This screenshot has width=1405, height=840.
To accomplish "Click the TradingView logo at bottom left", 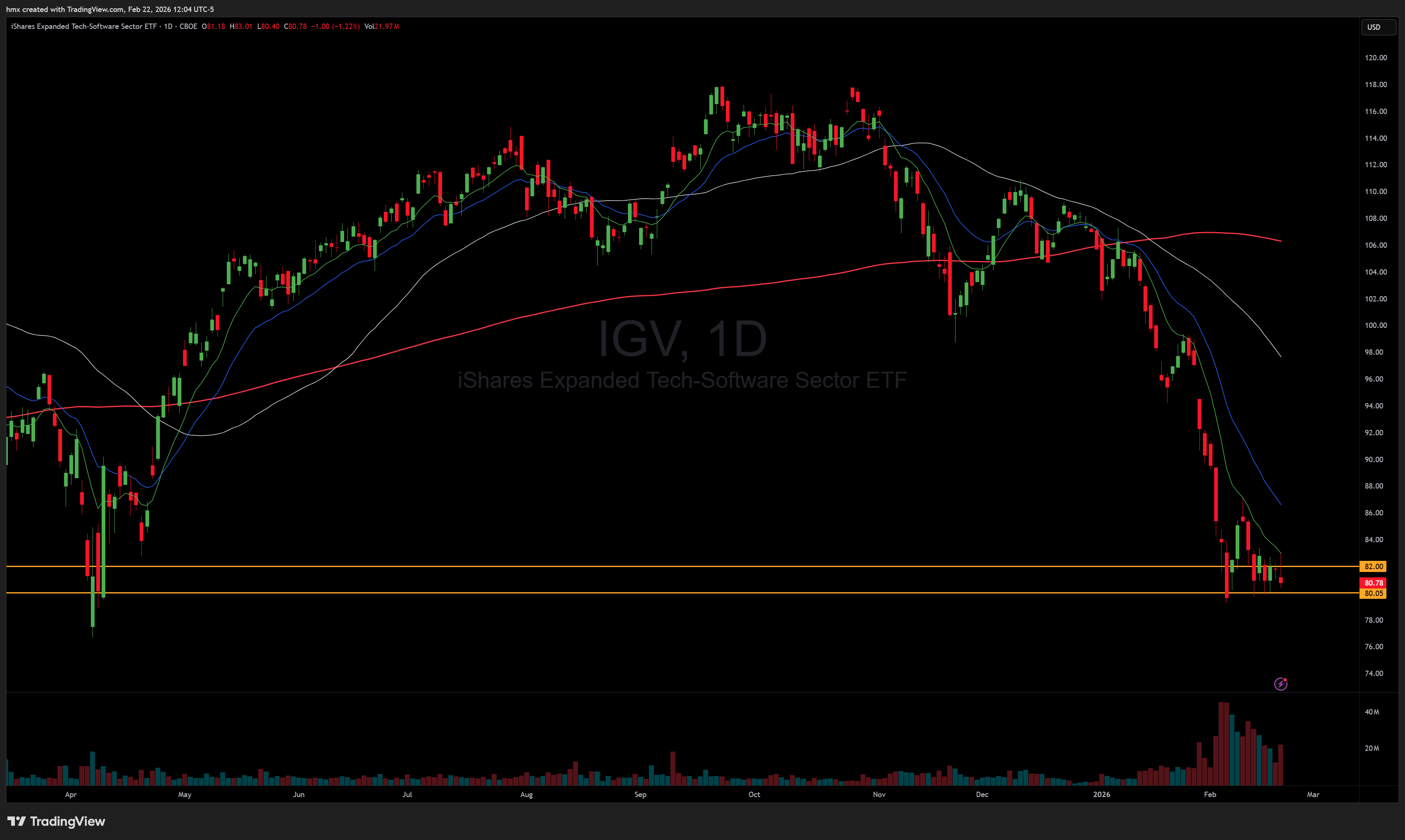I will [56, 821].
